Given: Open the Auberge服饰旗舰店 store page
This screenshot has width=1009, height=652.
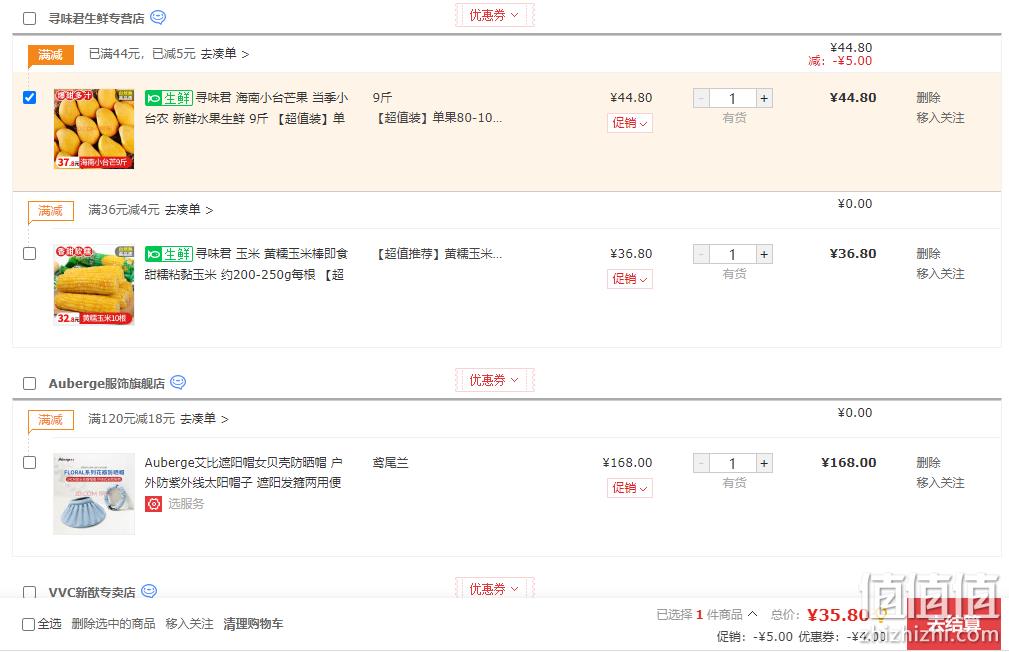Looking at the screenshot, I should point(107,384).
